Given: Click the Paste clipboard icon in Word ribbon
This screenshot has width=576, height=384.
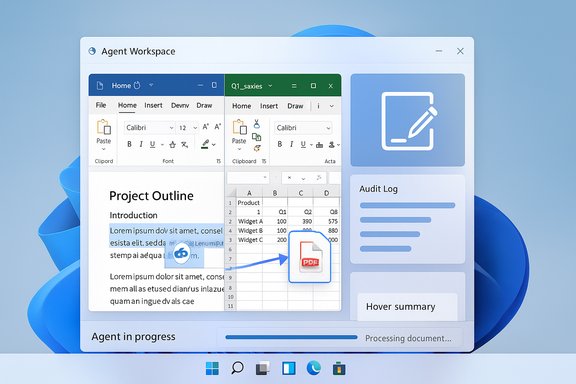Looking at the screenshot, I should 104,127.
